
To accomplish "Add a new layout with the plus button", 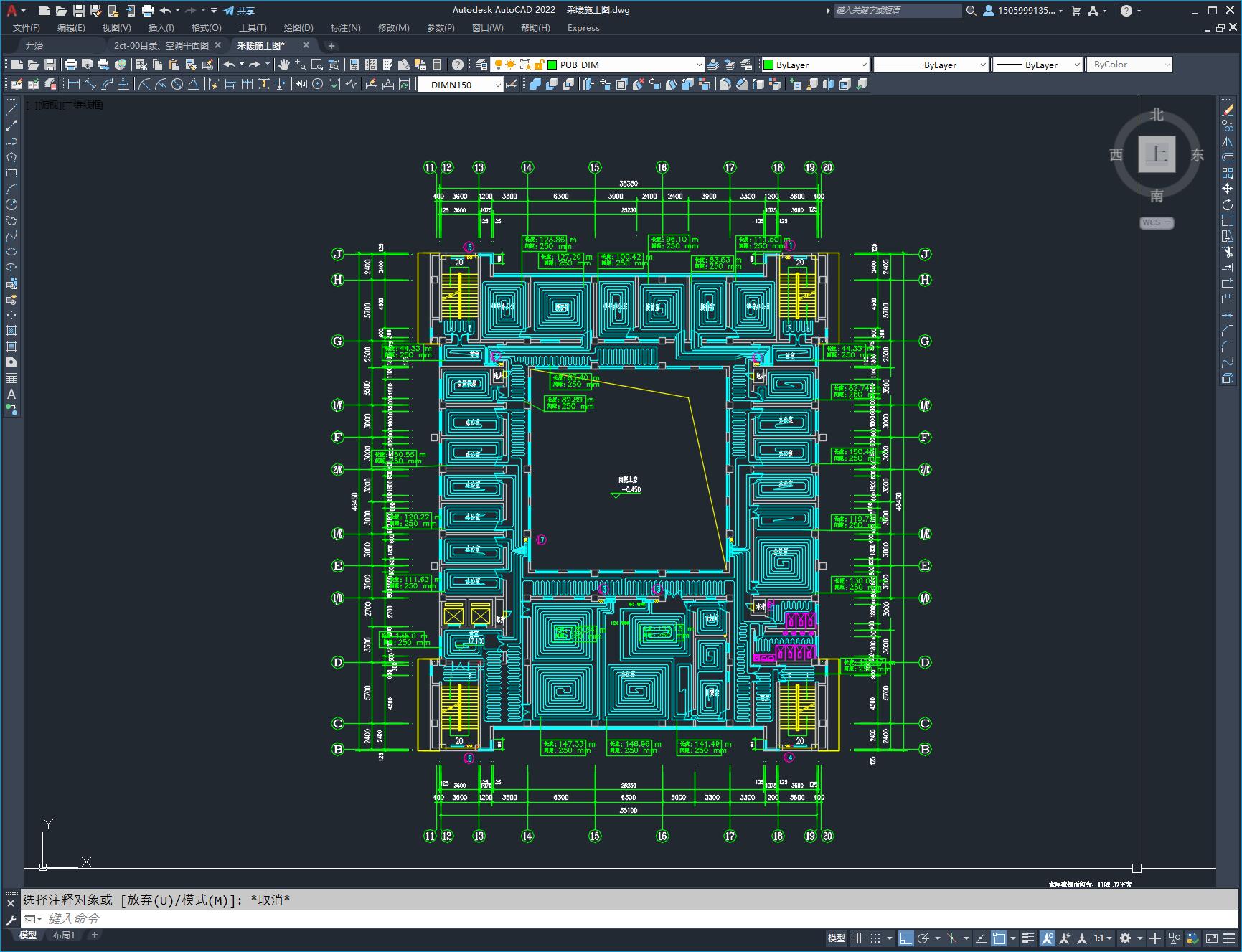I will (x=94, y=935).
